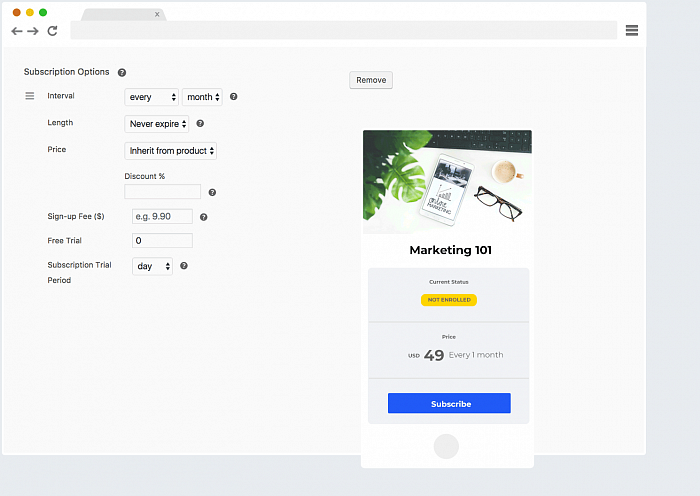
Task: Click the blue Subscribe button
Action: [449, 404]
